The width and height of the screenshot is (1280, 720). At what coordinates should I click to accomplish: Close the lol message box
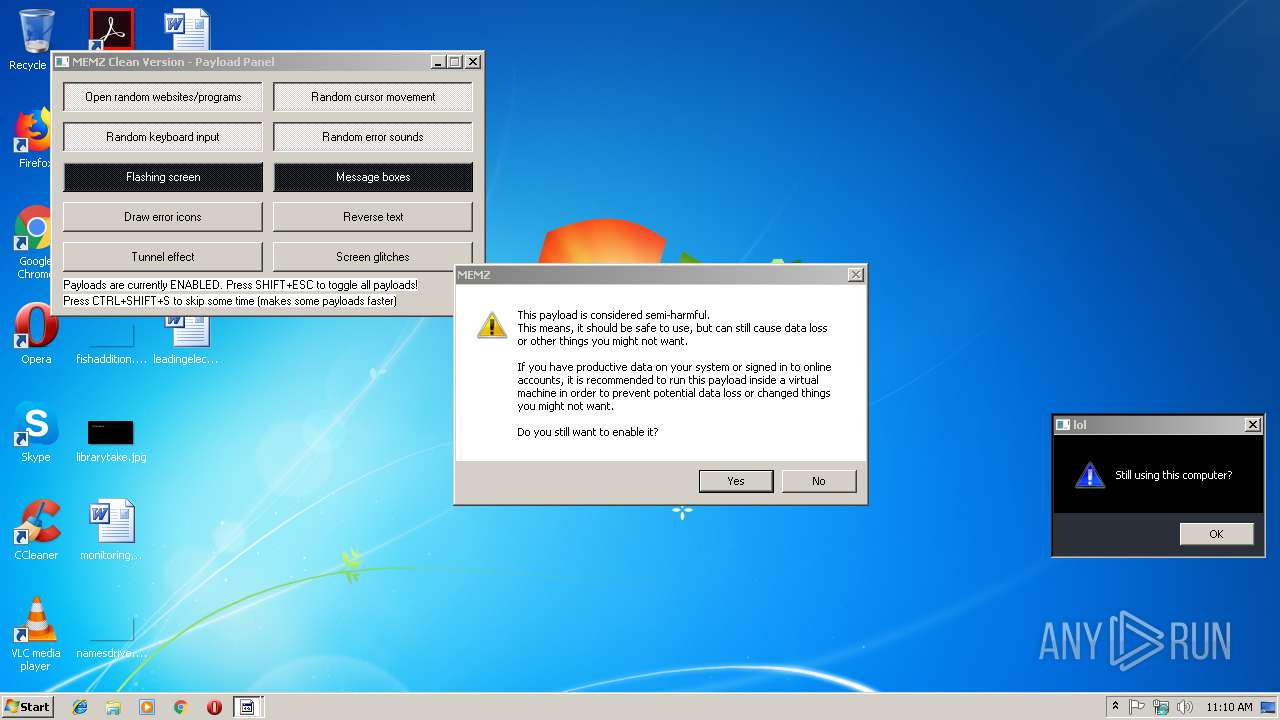click(x=1252, y=425)
